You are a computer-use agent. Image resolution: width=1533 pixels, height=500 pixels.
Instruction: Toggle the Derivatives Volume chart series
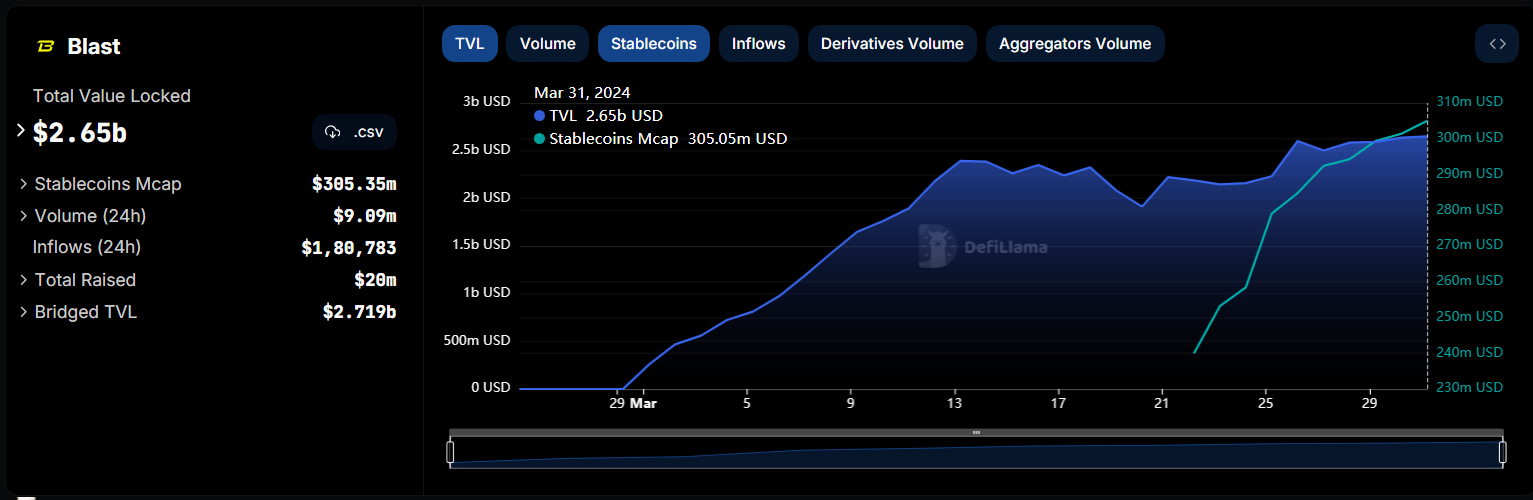coord(892,44)
